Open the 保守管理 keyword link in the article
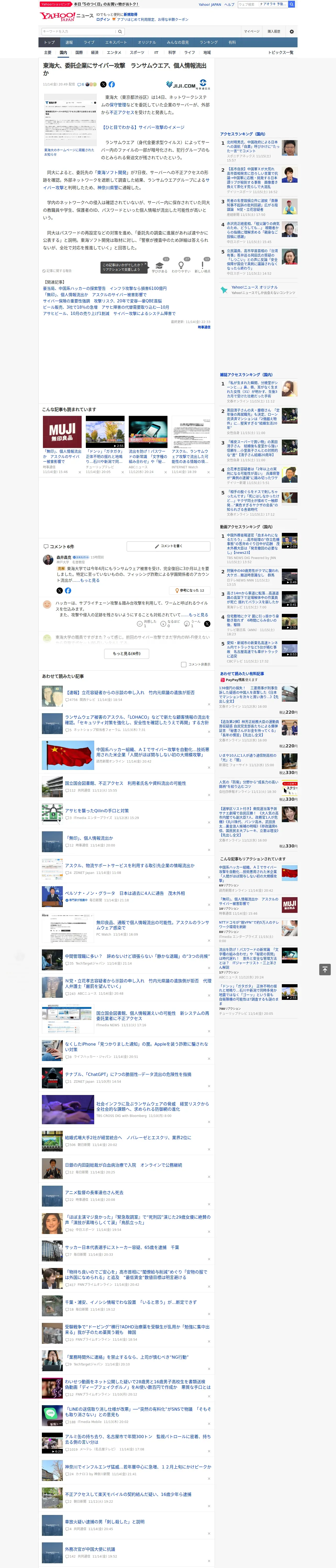The width and height of the screenshot is (336, 1568). coord(118,105)
